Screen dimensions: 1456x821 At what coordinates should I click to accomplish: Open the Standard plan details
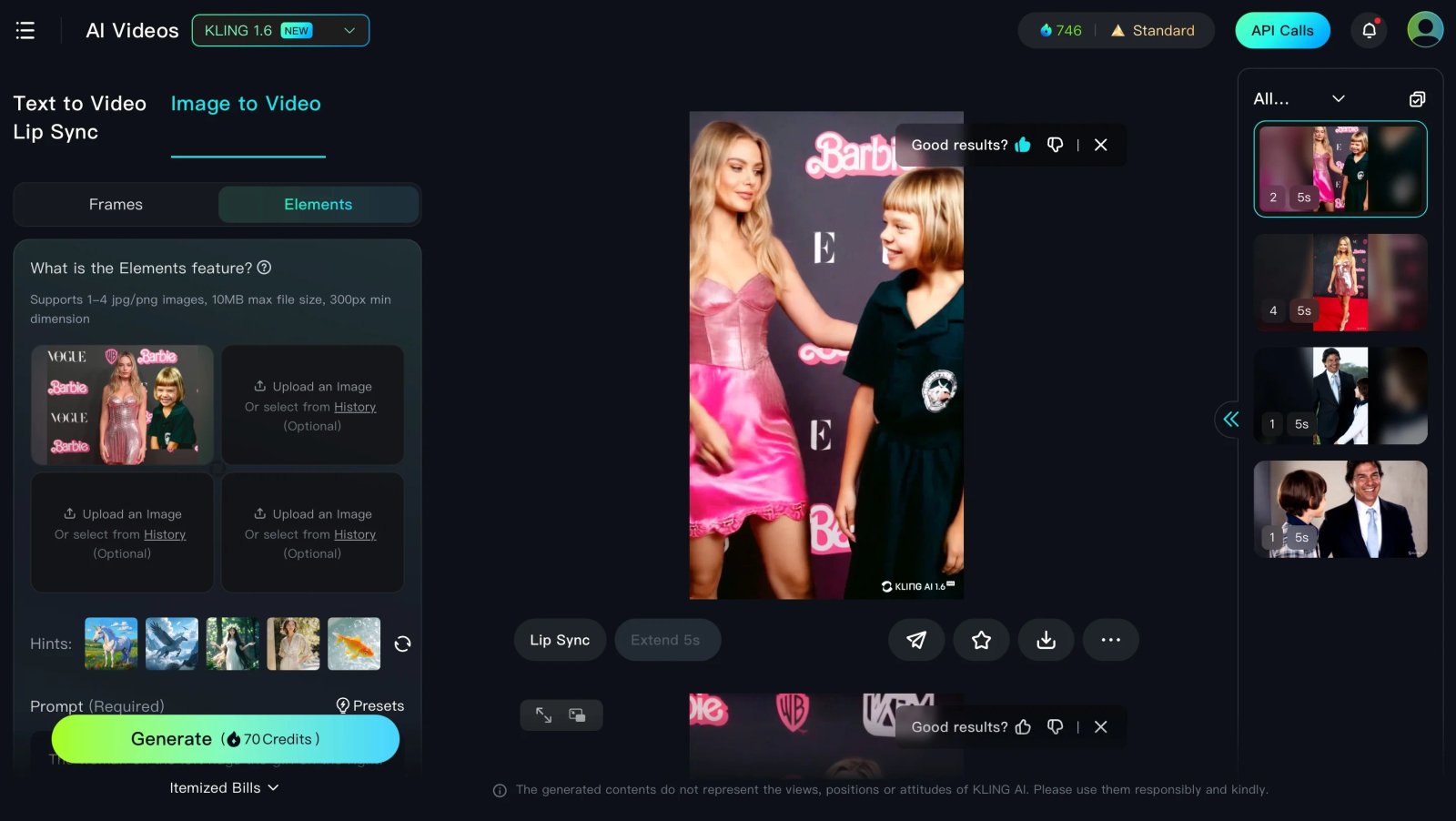[x=1153, y=31]
